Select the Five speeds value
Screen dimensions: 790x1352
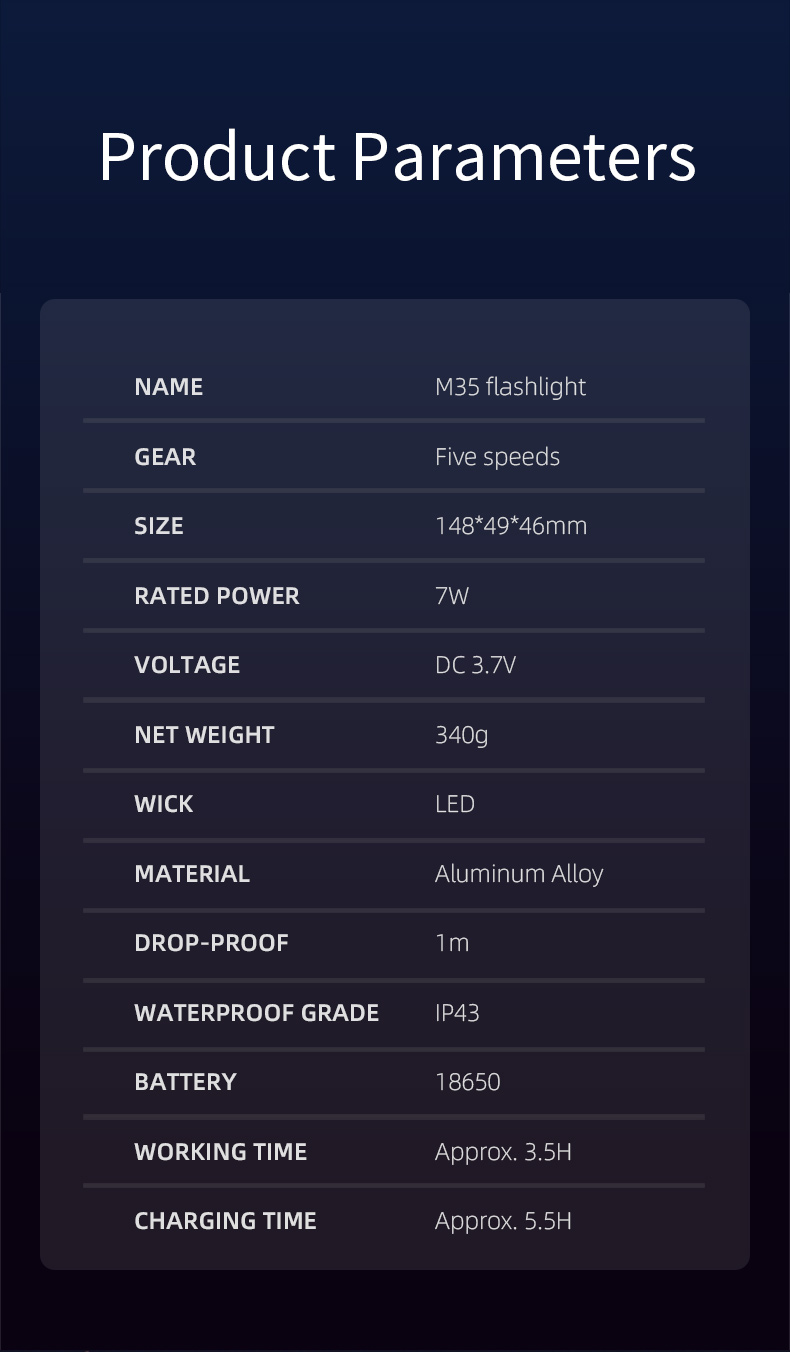click(x=497, y=457)
